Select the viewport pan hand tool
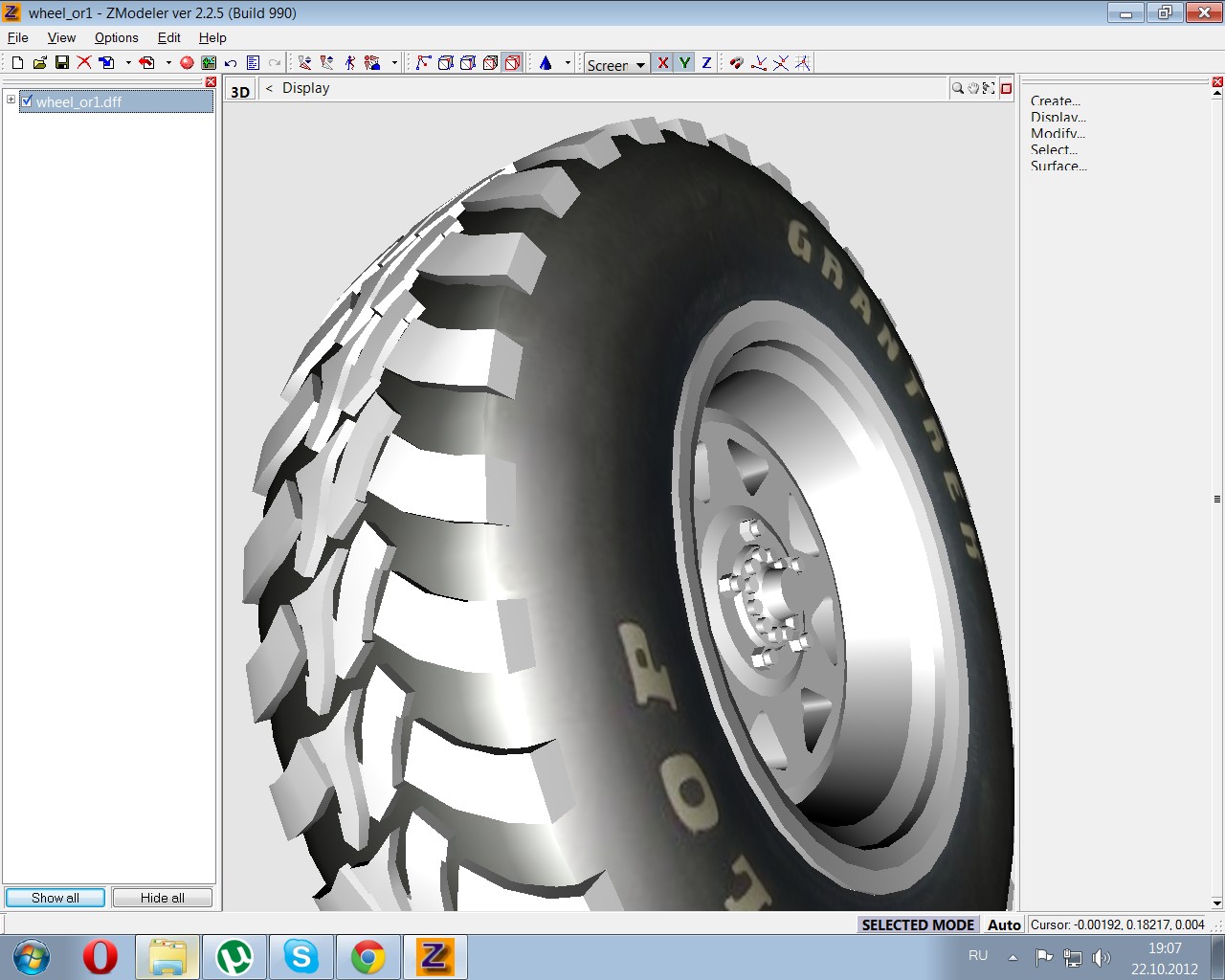Screen dimensions: 1225x980 973,88
